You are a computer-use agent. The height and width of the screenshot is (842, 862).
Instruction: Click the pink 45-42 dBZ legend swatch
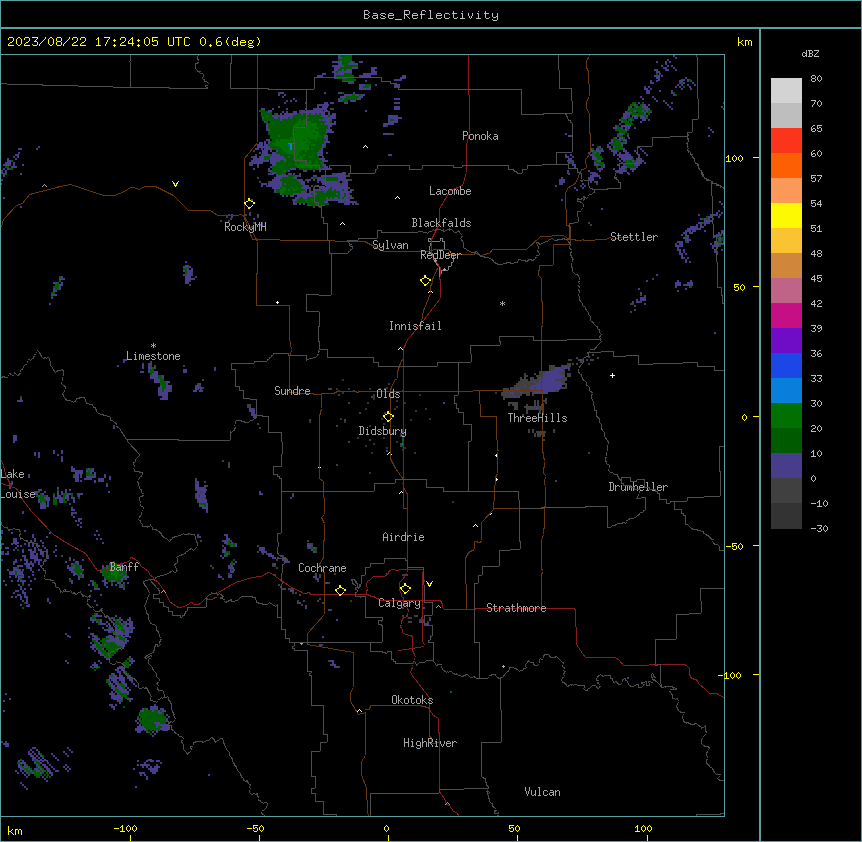tap(786, 291)
